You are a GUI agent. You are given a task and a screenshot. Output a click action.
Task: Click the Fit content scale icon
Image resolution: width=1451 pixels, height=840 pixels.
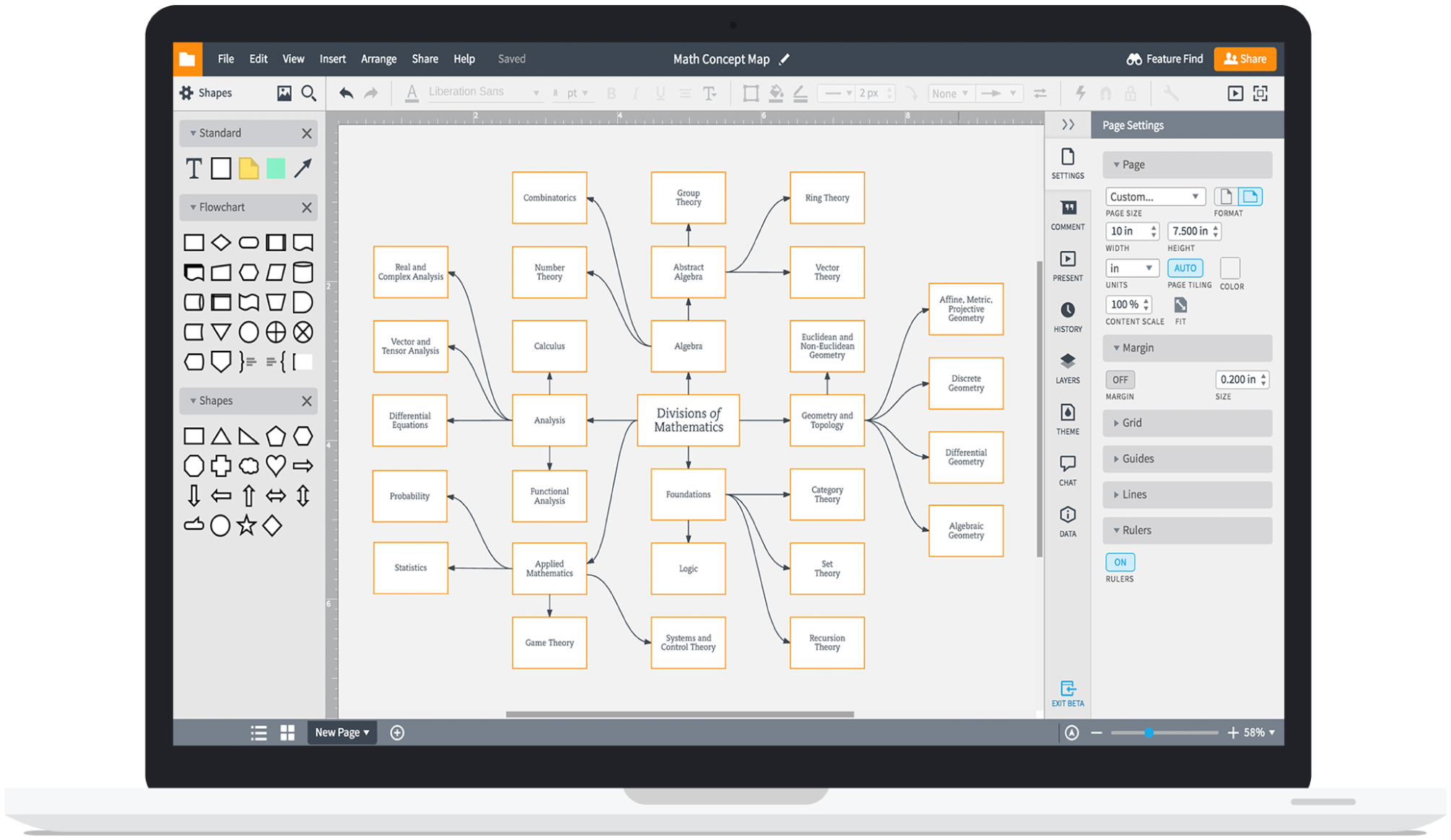(1180, 305)
